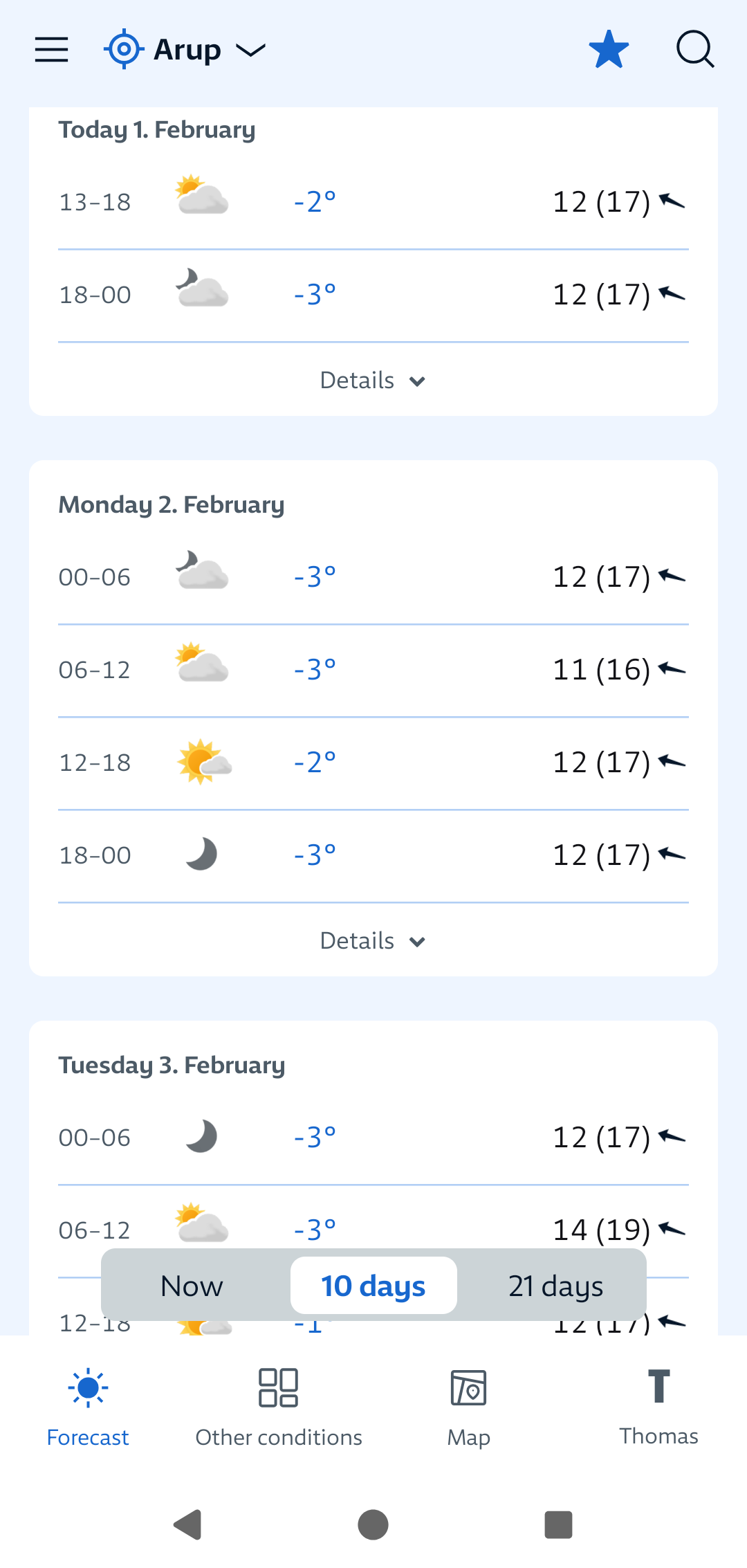Viewport: 747px width, 1568px height.
Task: Open the search magnifier
Action: click(694, 50)
